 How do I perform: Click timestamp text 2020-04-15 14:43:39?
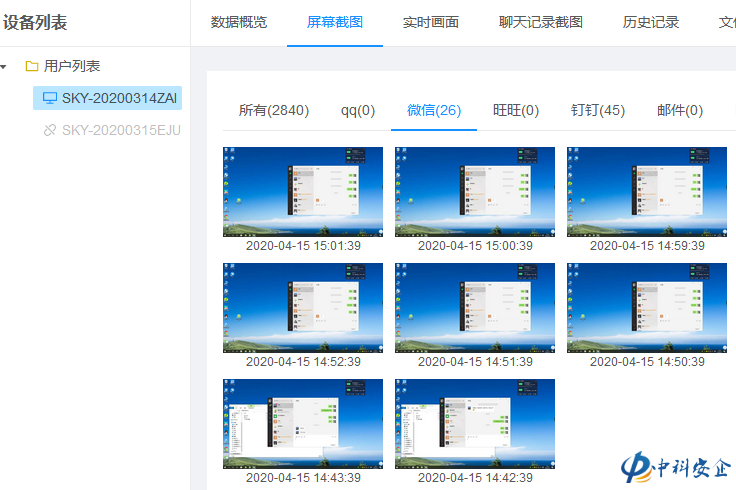[303, 477]
